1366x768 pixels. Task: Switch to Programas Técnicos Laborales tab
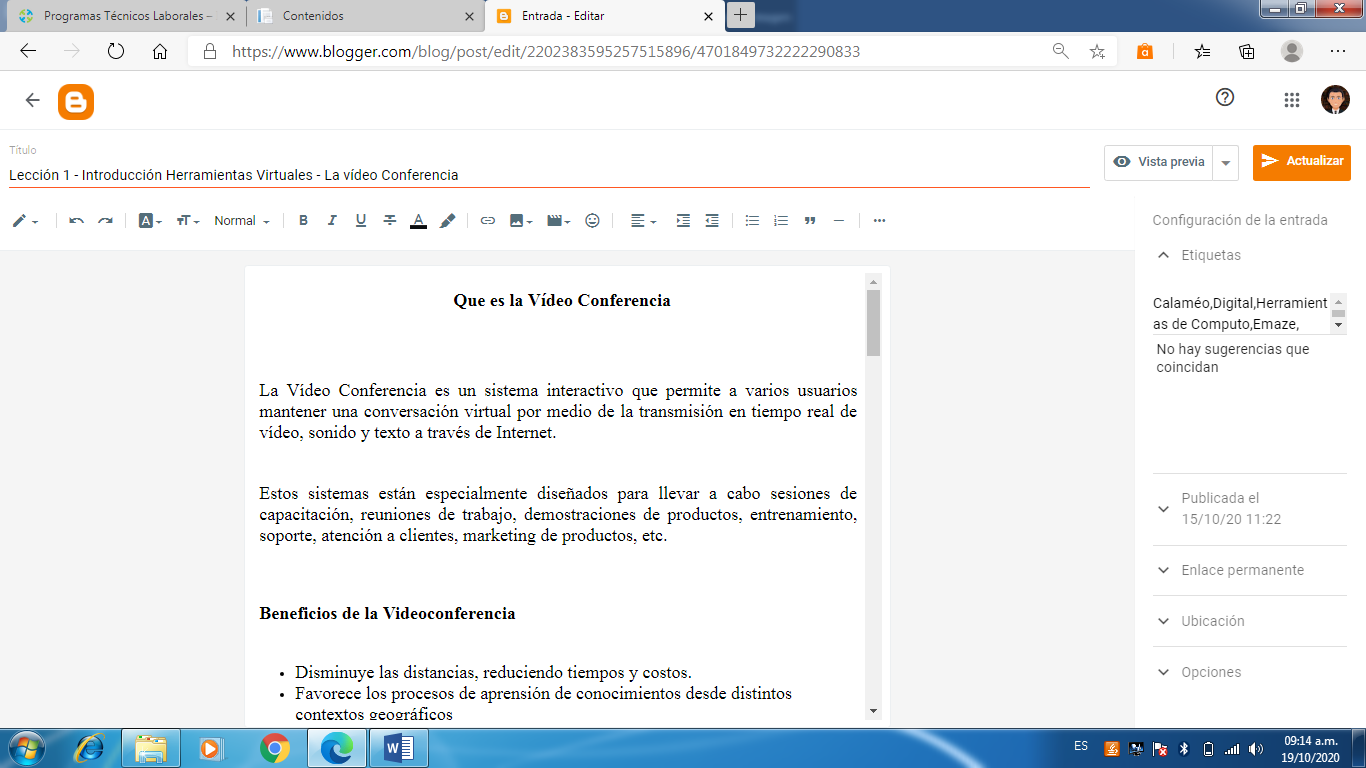[125, 16]
